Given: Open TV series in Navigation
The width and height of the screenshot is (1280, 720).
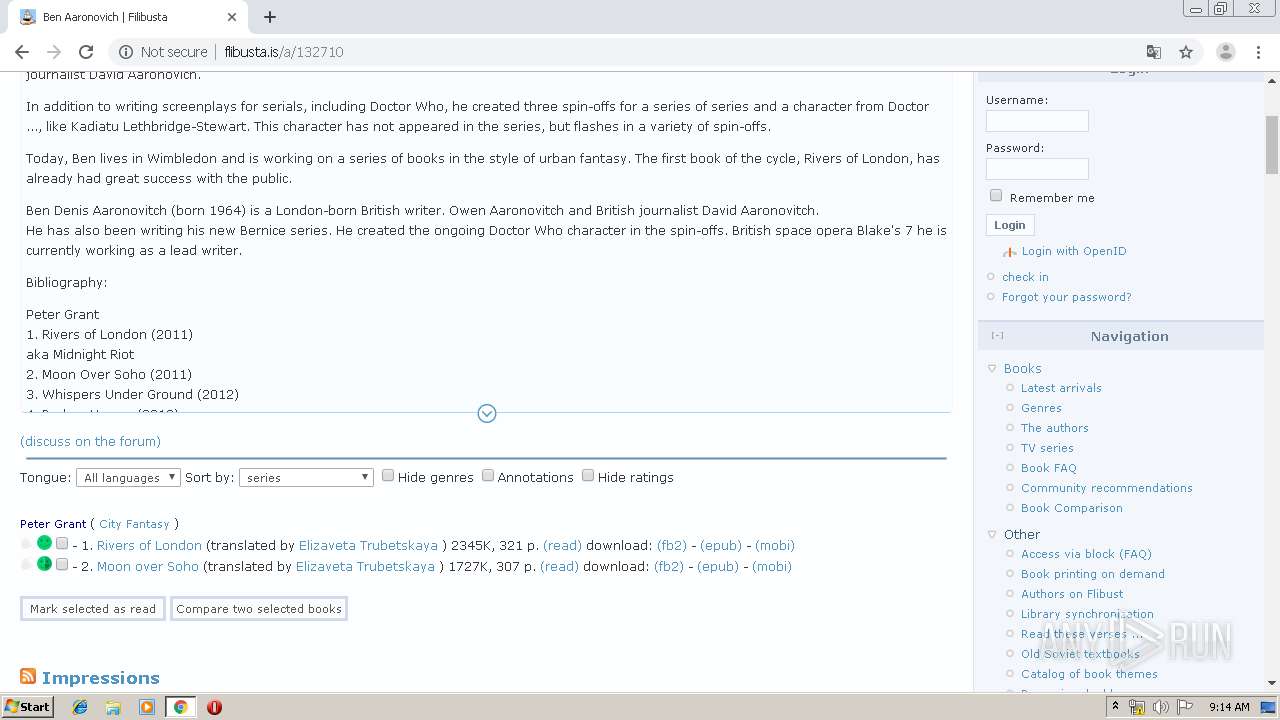Looking at the screenshot, I should 1047,448.
